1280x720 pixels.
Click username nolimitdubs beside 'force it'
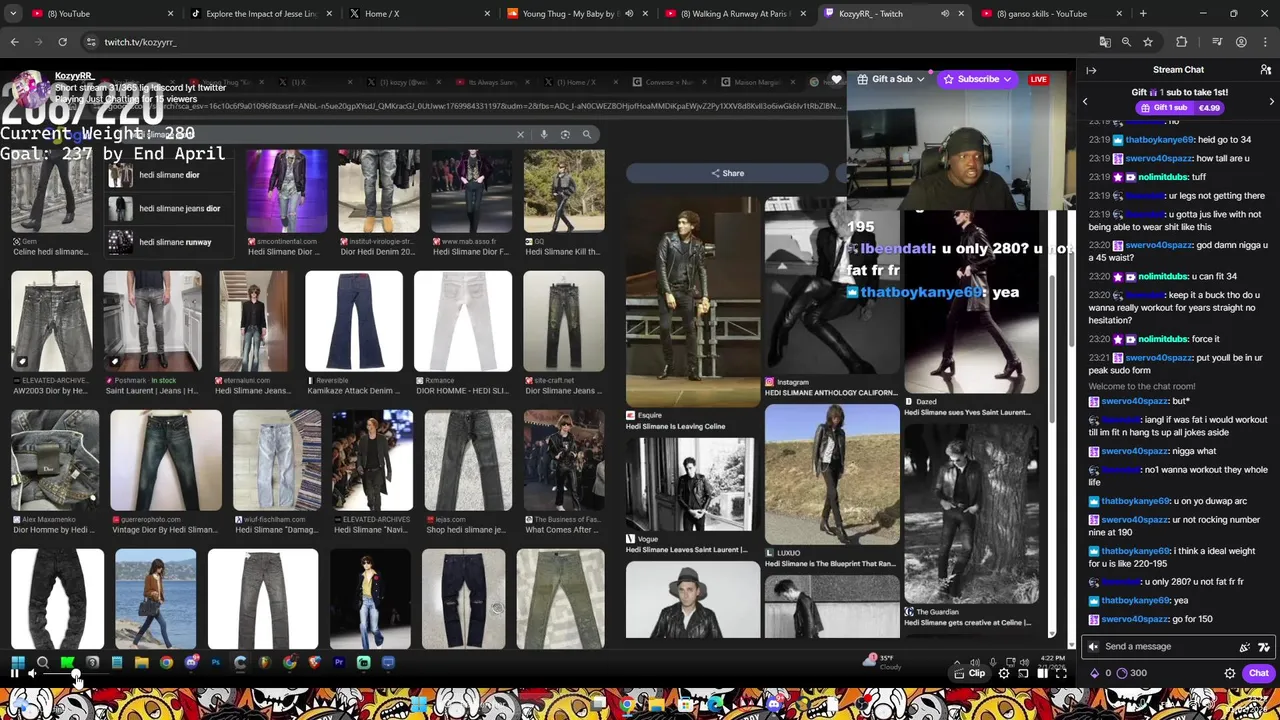coord(1164,339)
